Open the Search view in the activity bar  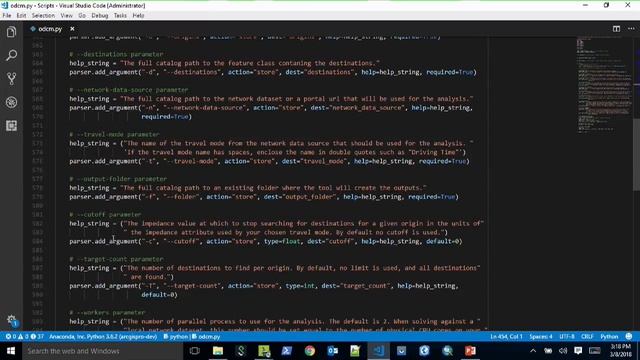(x=11, y=55)
